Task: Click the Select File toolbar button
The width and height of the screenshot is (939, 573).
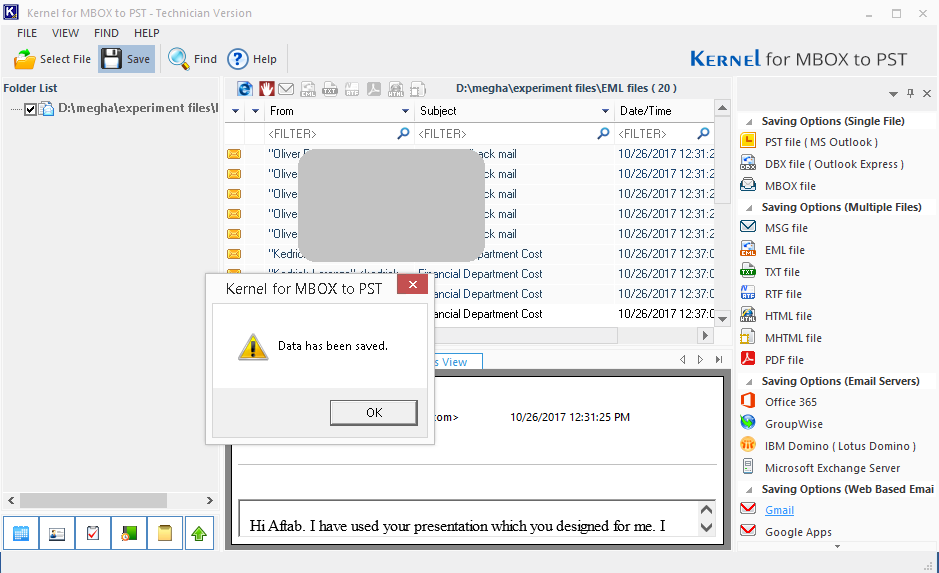Action: [52, 59]
